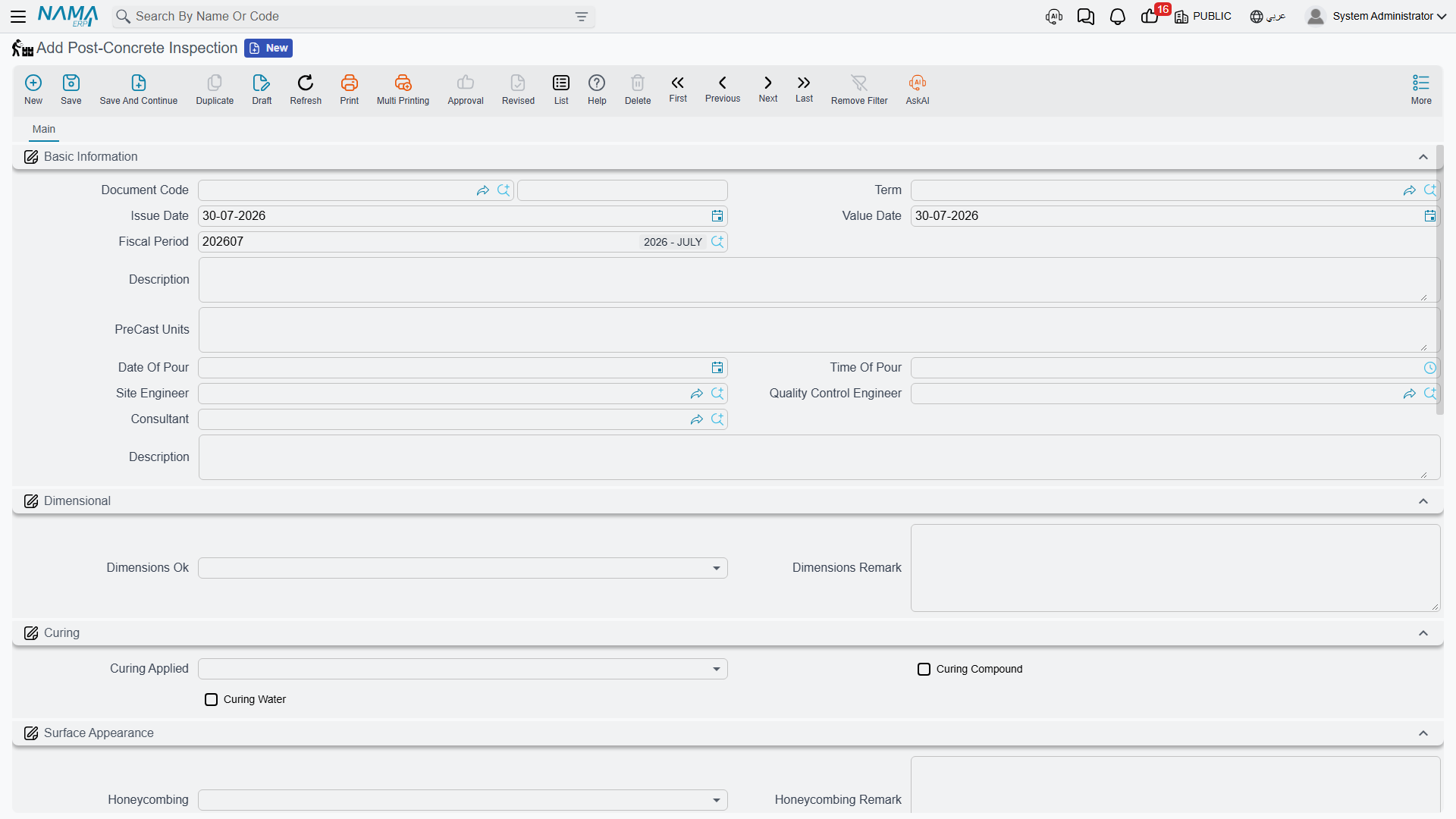Click the PUBLIC company selector
Image resolution: width=1456 pixels, height=819 pixels.
point(1203,17)
